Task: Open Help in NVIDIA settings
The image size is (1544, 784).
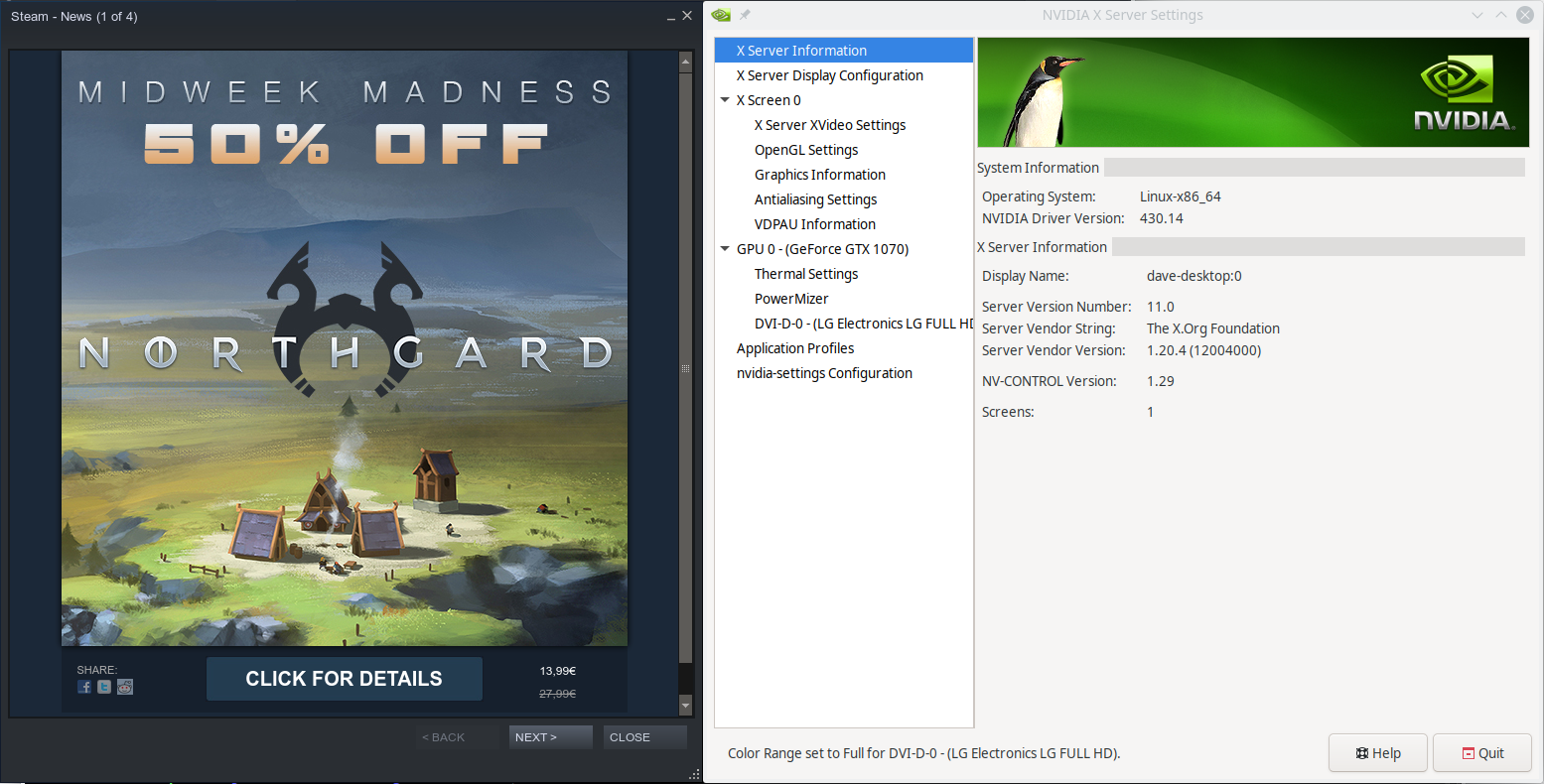Action: point(1378,753)
